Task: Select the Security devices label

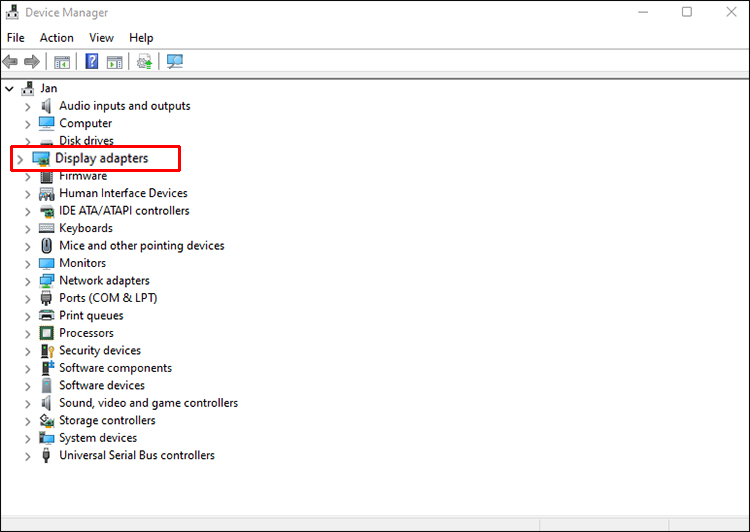Action: point(100,351)
